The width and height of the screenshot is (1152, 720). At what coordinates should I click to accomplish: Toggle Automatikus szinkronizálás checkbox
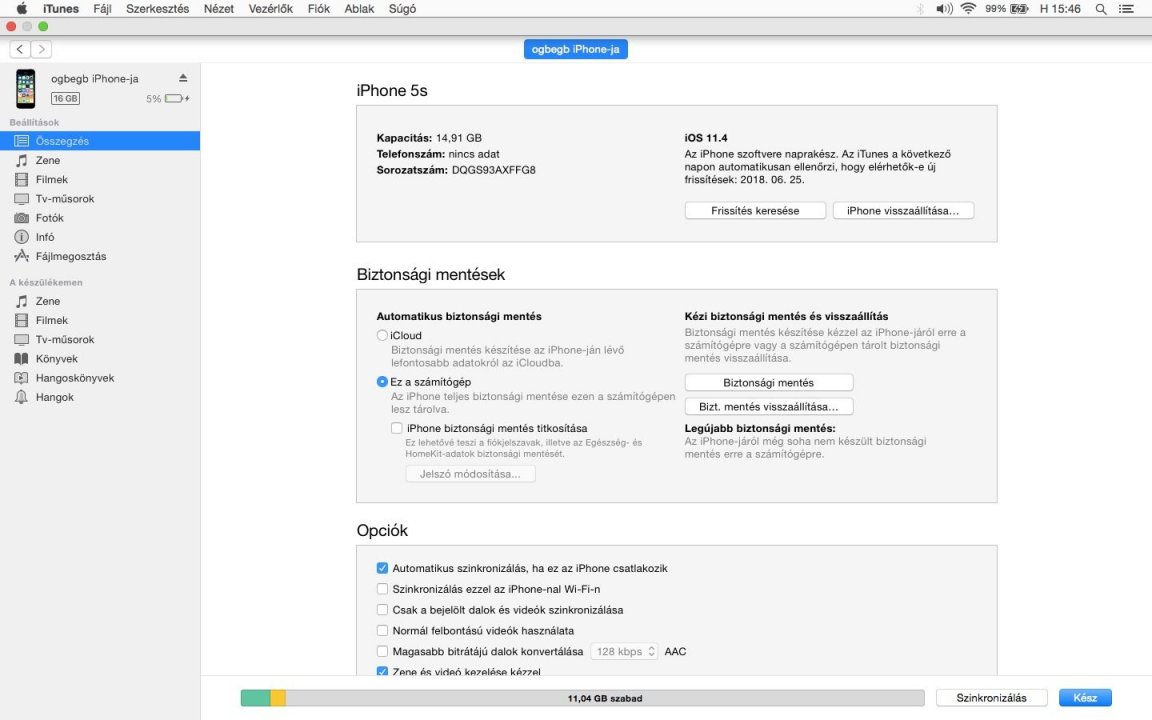(x=382, y=568)
